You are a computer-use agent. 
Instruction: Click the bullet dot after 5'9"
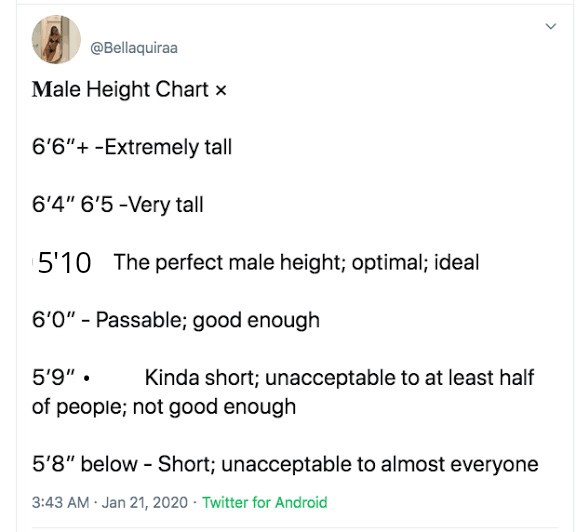pos(86,378)
